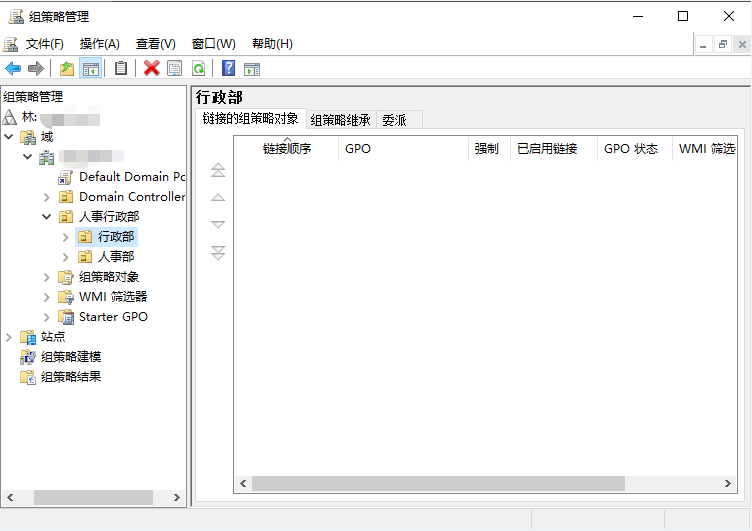Toggle the show/hide console tree icon
The height and width of the screenshot is (531, 752).
[91, 69]
